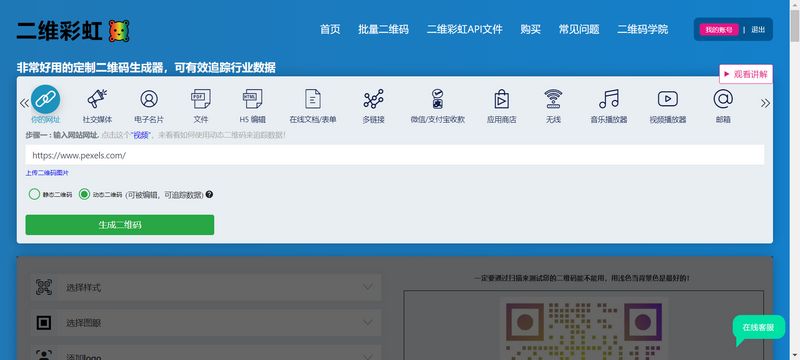
Task: Click the rainbow bear logo icon
Action: pyautogui.click(x=119, y=31)
